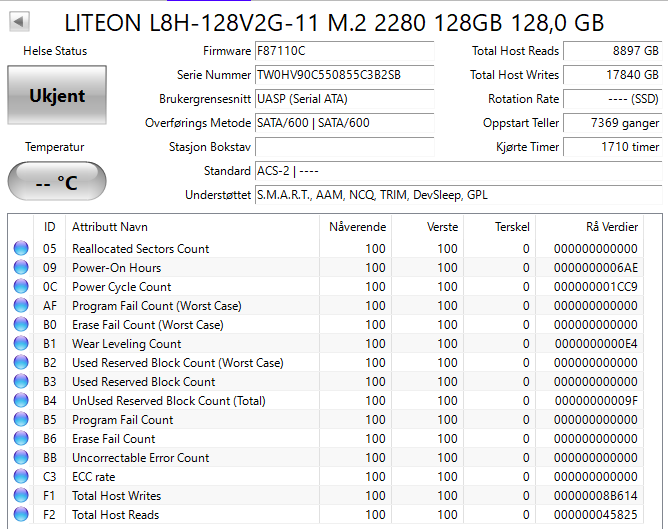Select UnUsed Reserved Block Count (Total) text

point(169,401)
